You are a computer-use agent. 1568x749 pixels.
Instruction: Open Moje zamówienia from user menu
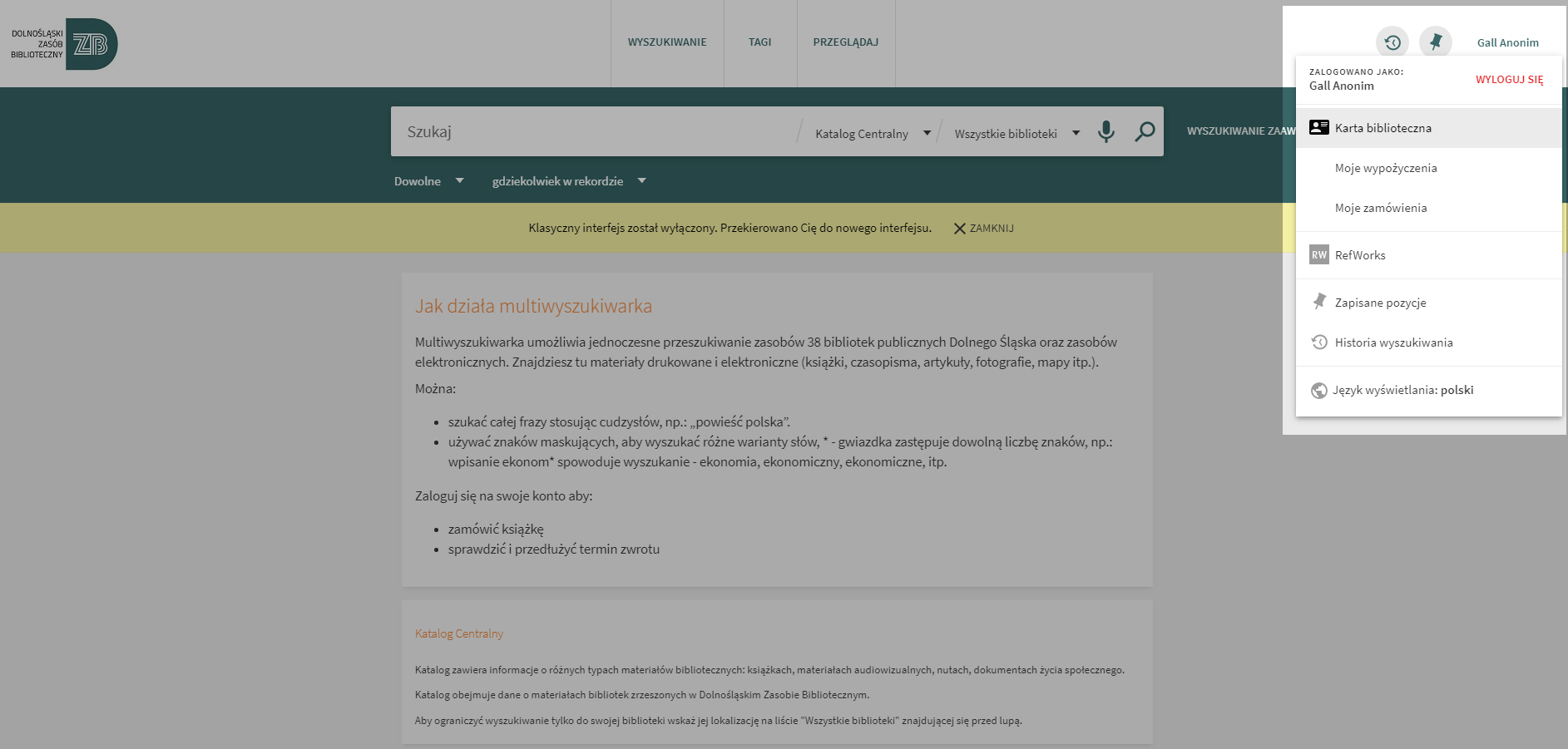tap(1428, 208)
